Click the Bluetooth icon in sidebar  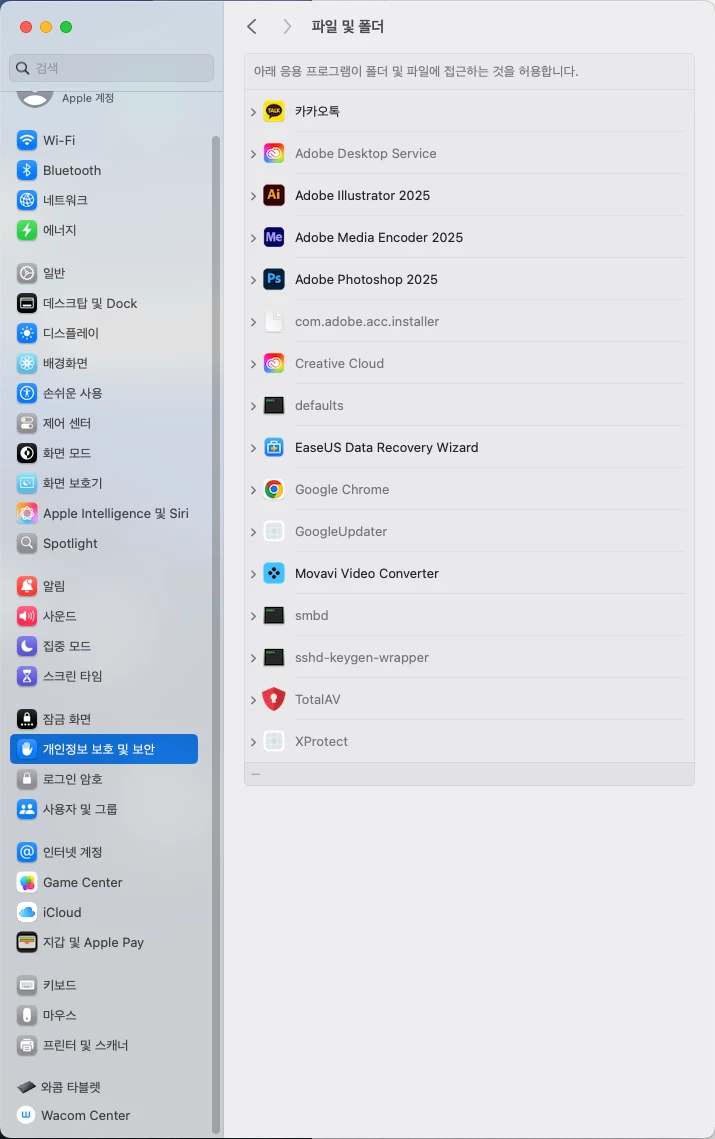click(x=27, y=170)
